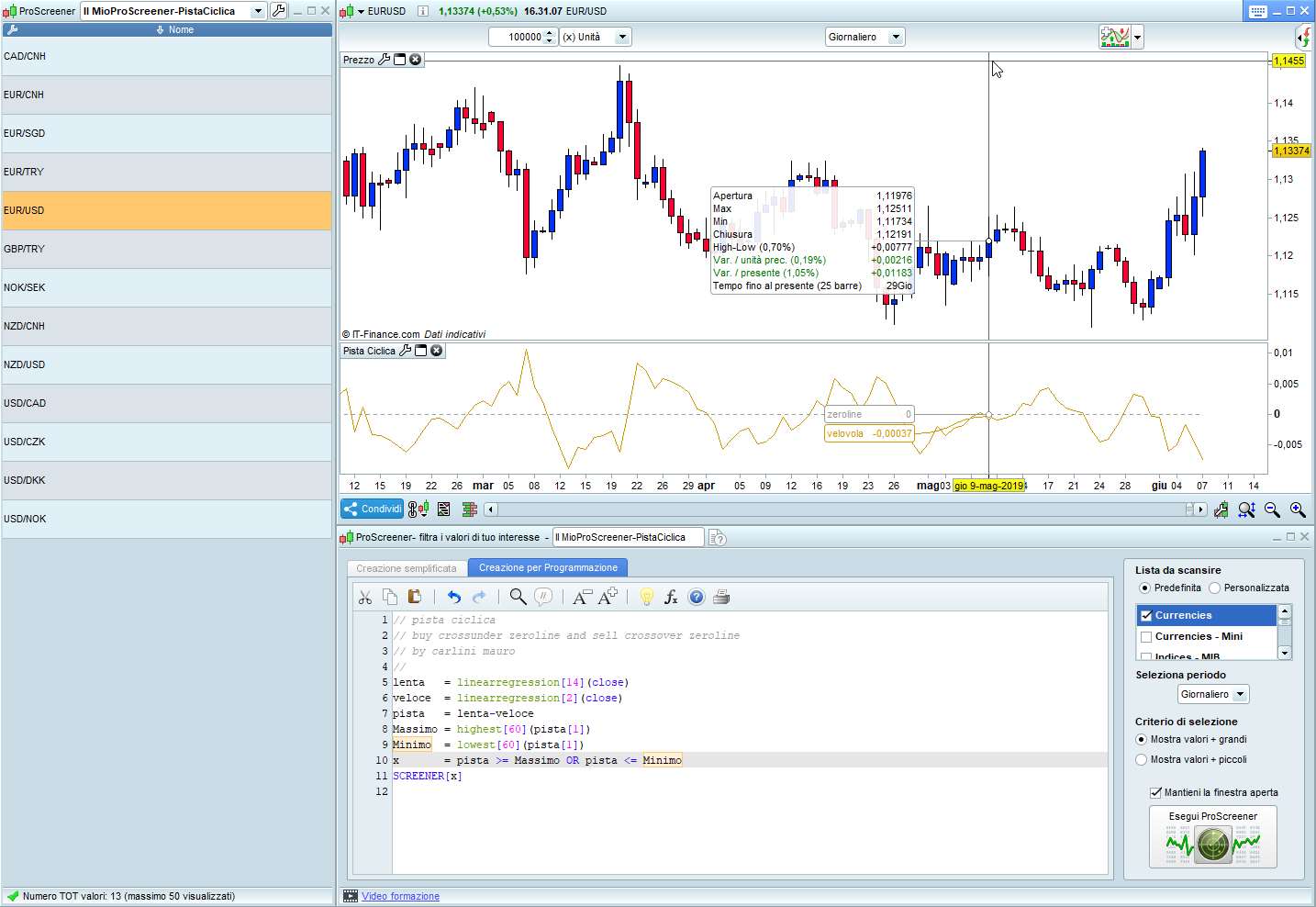This screenshot has width=1316, height=907.
Task: Run the screener with Esegui ProScreener
Action: click(x=1212, y=837)
